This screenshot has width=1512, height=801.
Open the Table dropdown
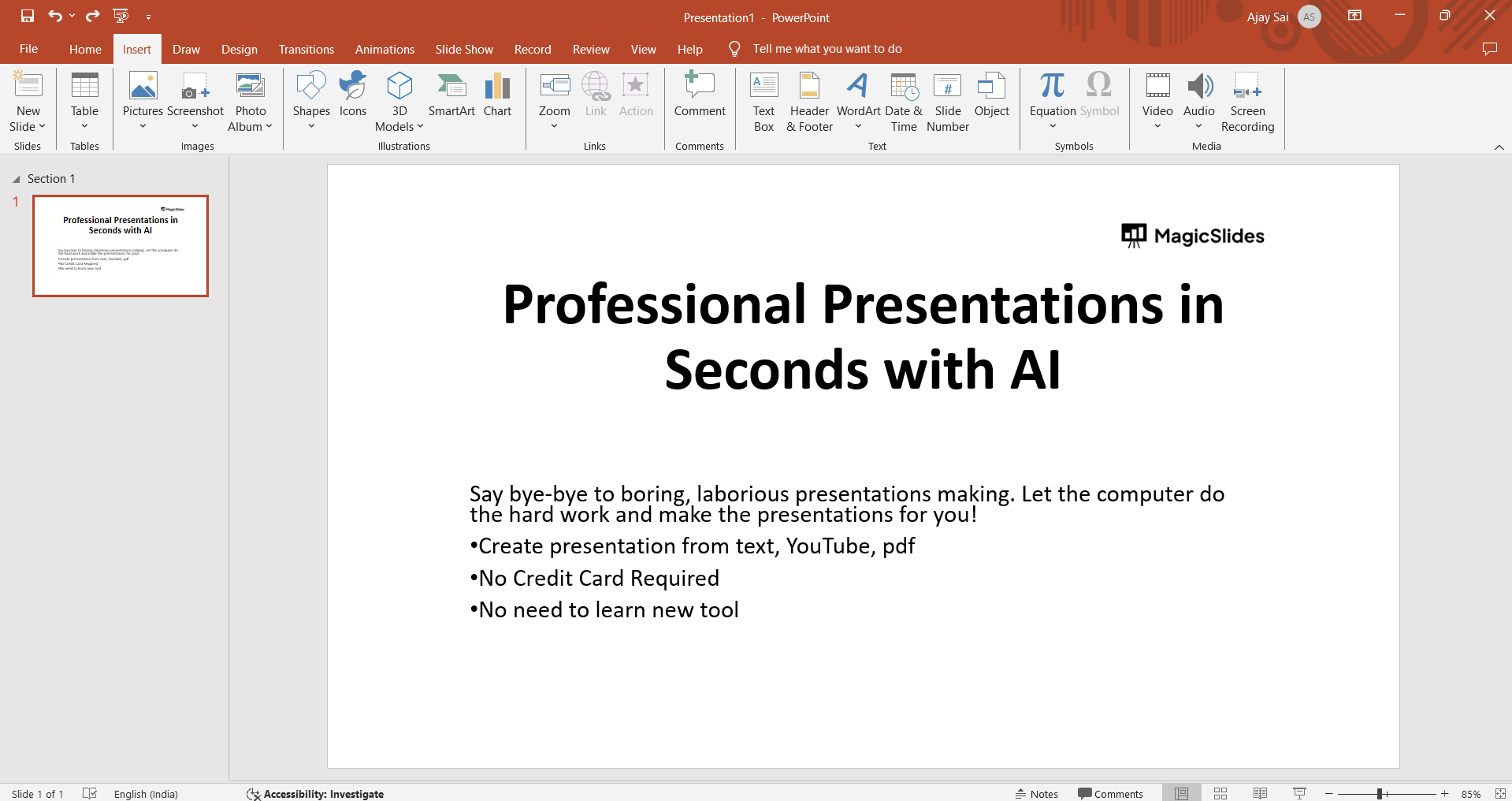click(84, 126)
